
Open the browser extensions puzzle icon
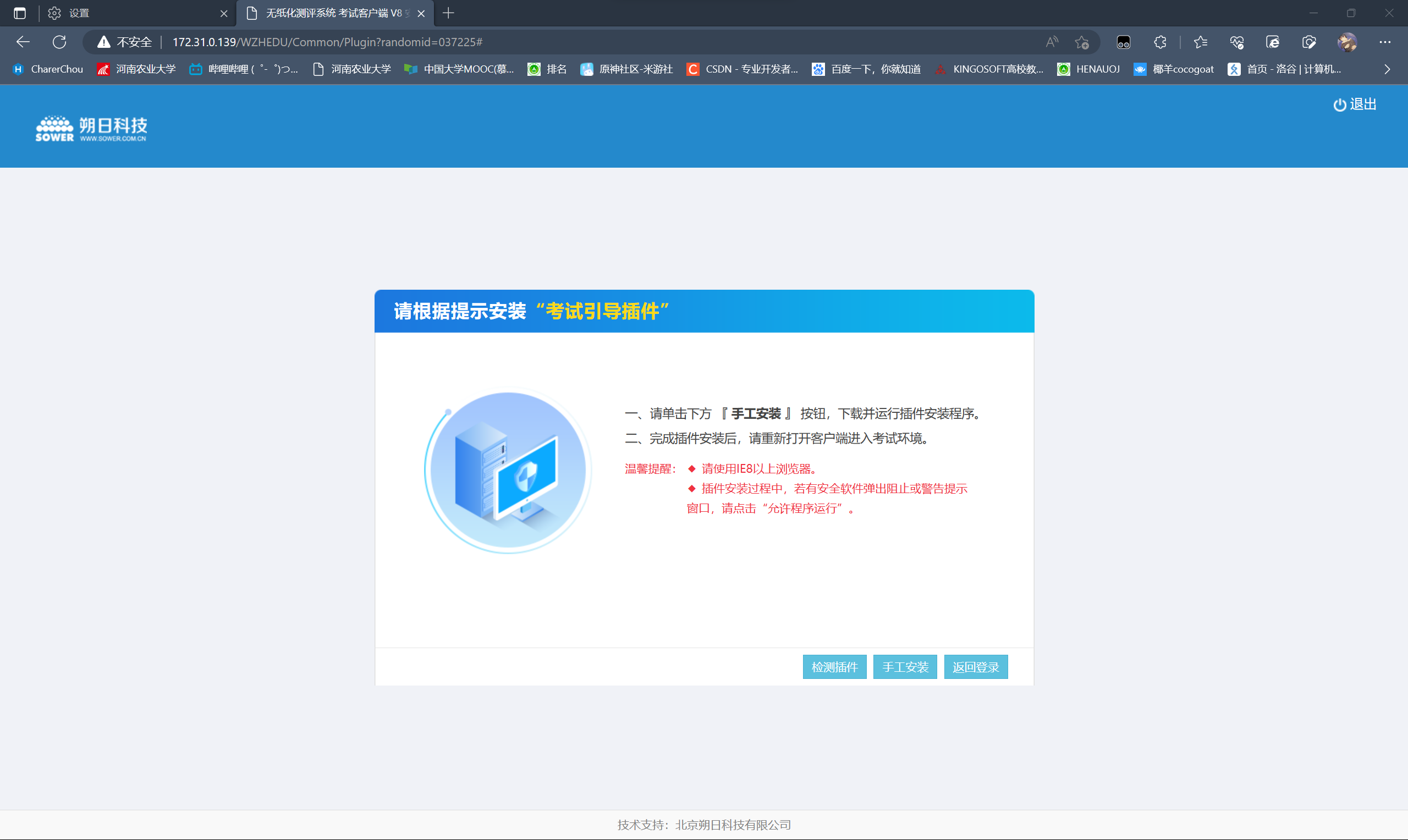pos(1160,42)
